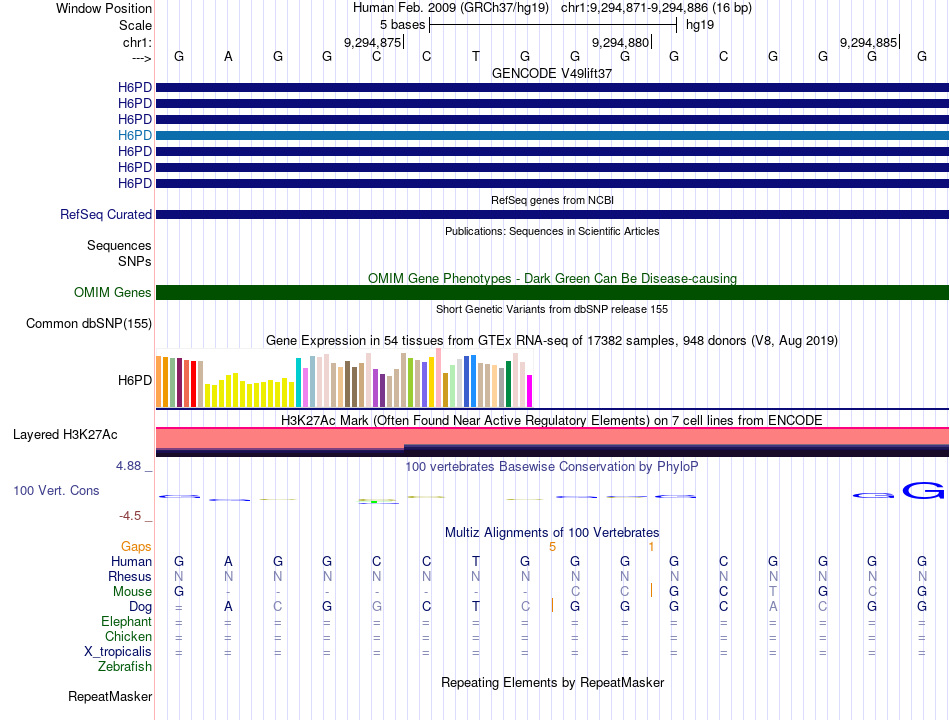Click the X_tropicalis alignment row label
Screen dimensions: 950x720
118,652
